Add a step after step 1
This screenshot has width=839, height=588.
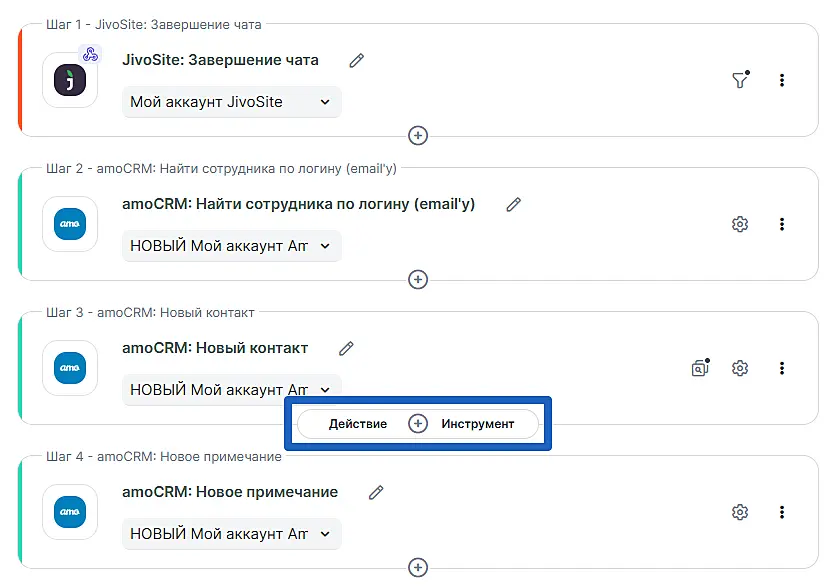pyautogui.click(x=418, y=135)
